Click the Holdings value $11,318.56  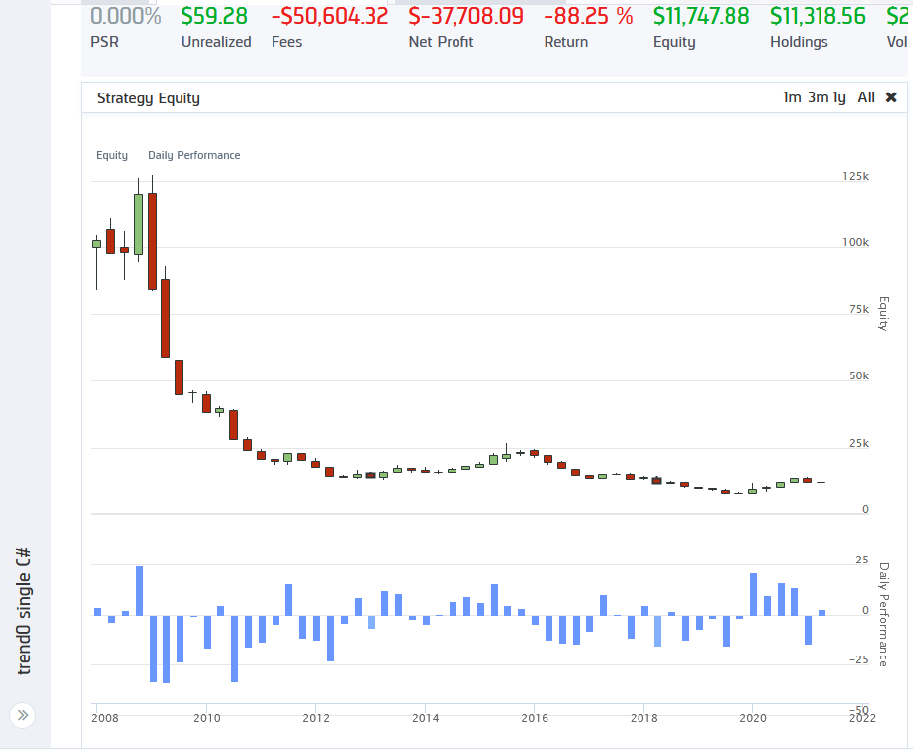click(818, 16)
